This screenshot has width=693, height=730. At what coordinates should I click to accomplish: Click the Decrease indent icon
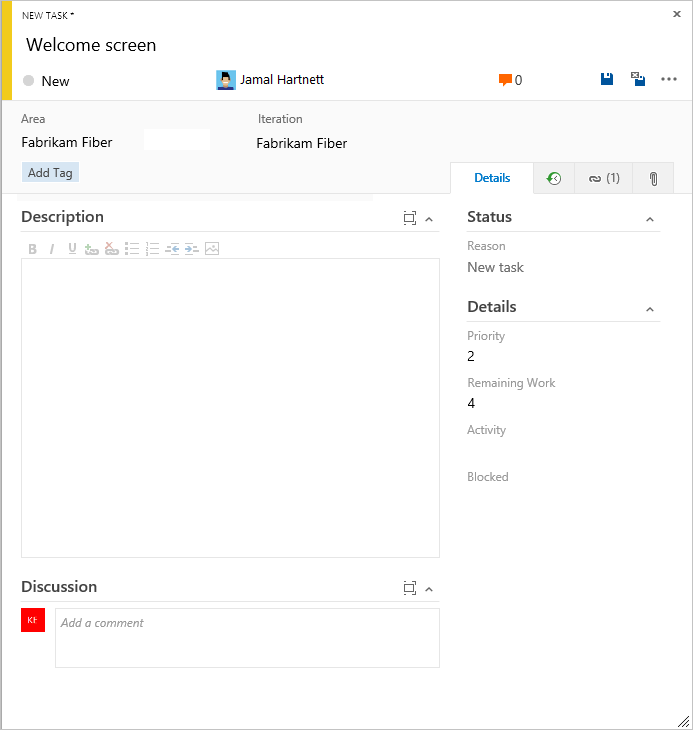point(172,249)
